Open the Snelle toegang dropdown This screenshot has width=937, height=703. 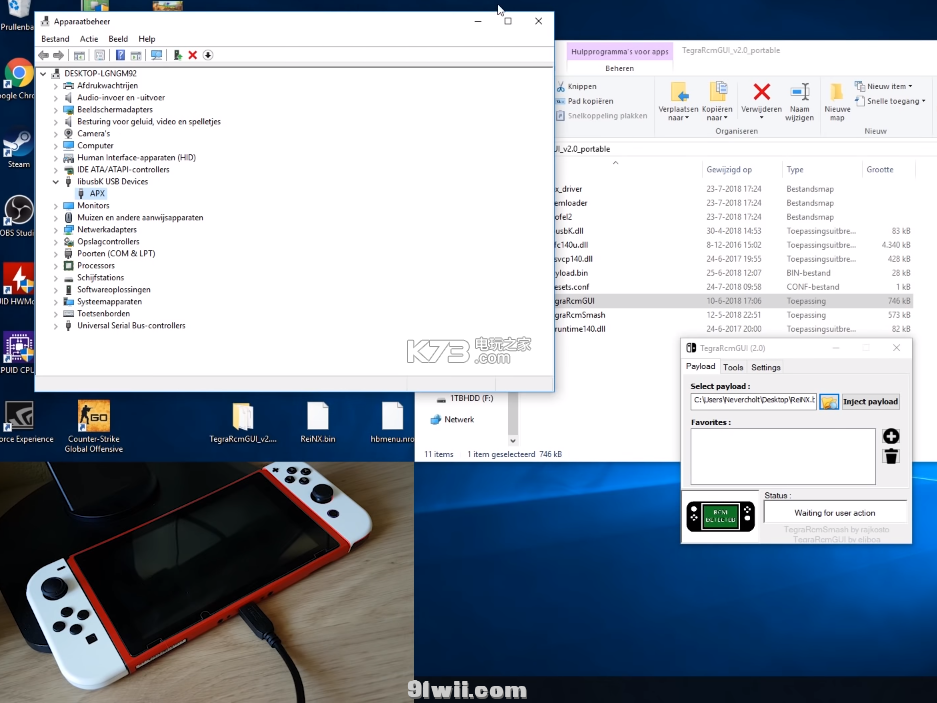click(890, 101)
